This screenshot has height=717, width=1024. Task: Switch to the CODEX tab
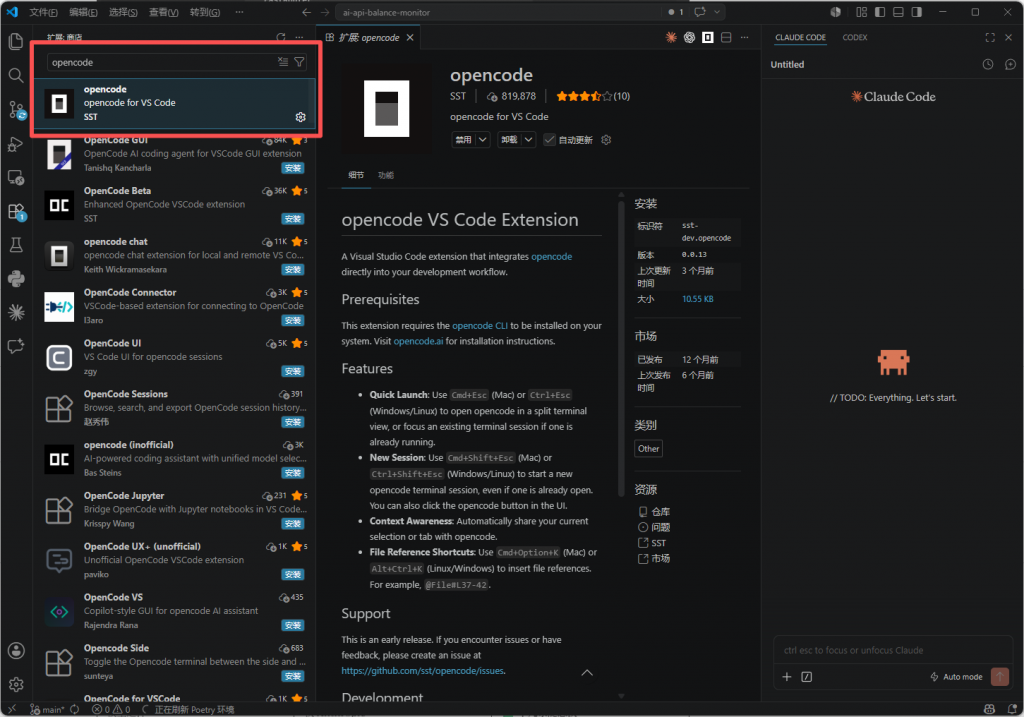pyautogui.click(x=854, y=38)
